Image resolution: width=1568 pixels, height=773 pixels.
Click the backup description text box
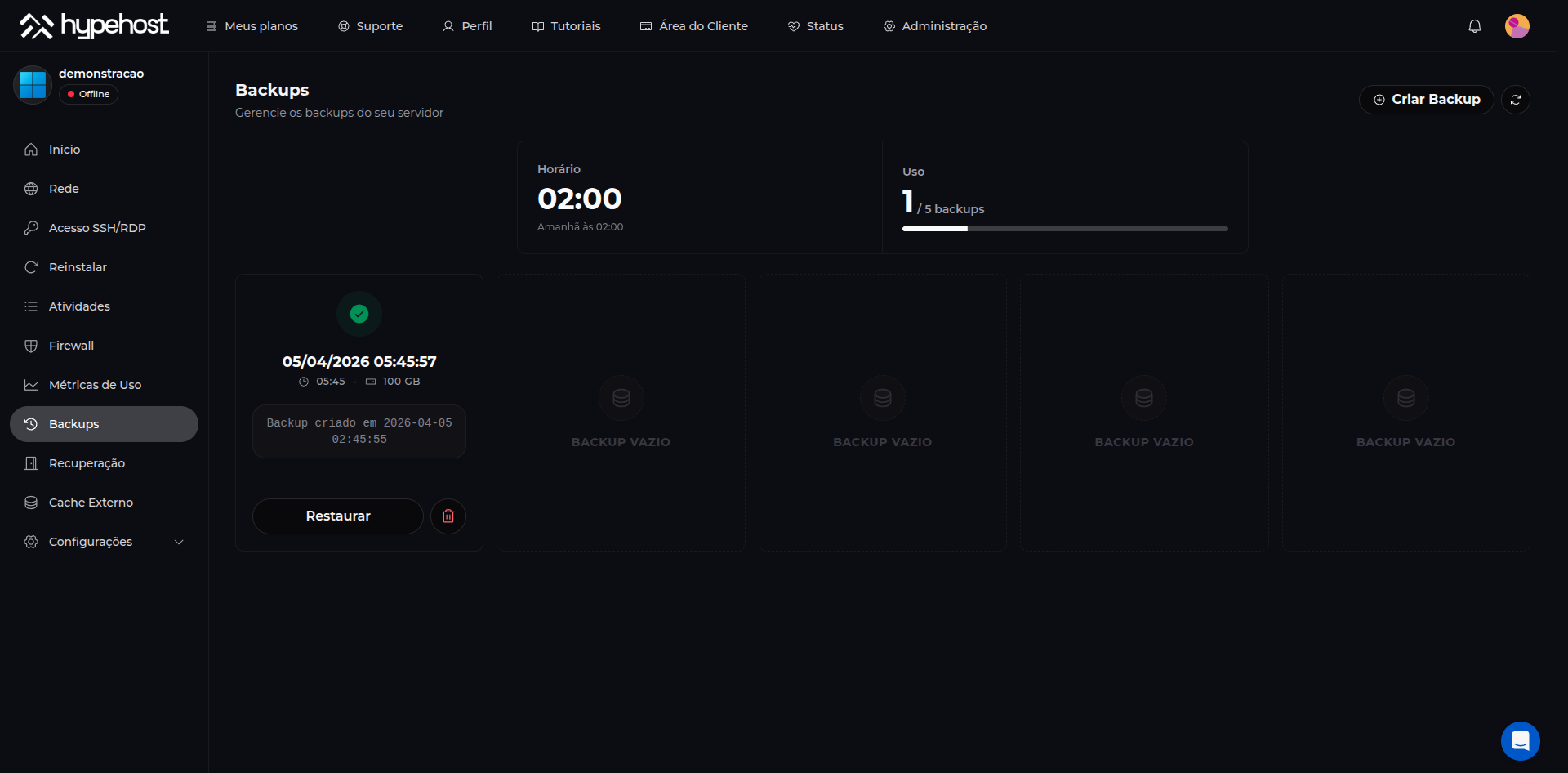[359, 431]
